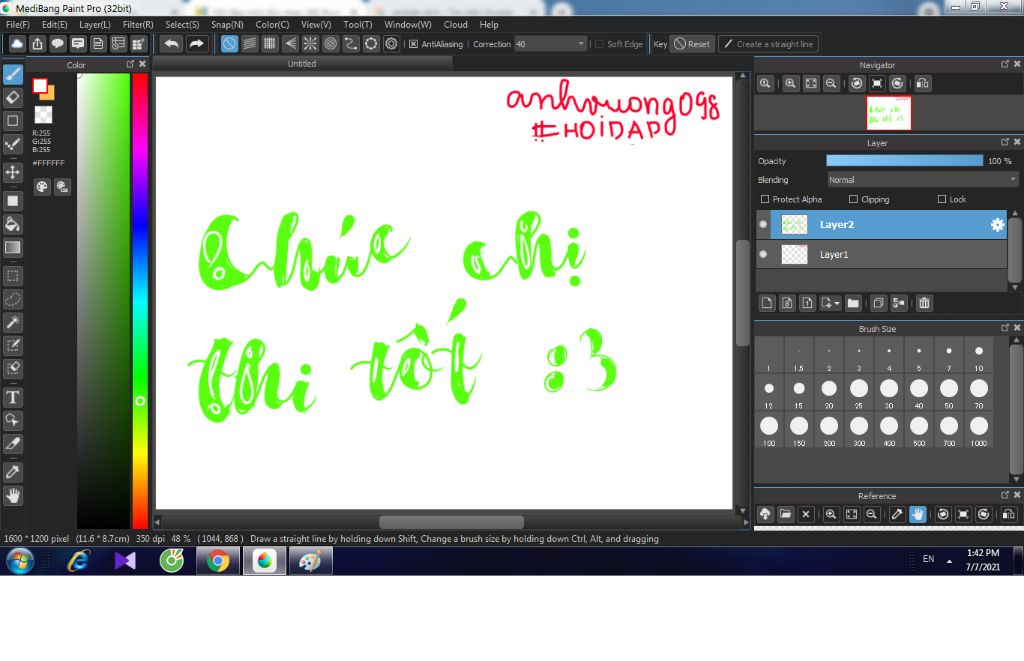Viewport: 1024px width, 661px height.
Task: Open the add layer type dropdown
Action: (x=831, y=303)
